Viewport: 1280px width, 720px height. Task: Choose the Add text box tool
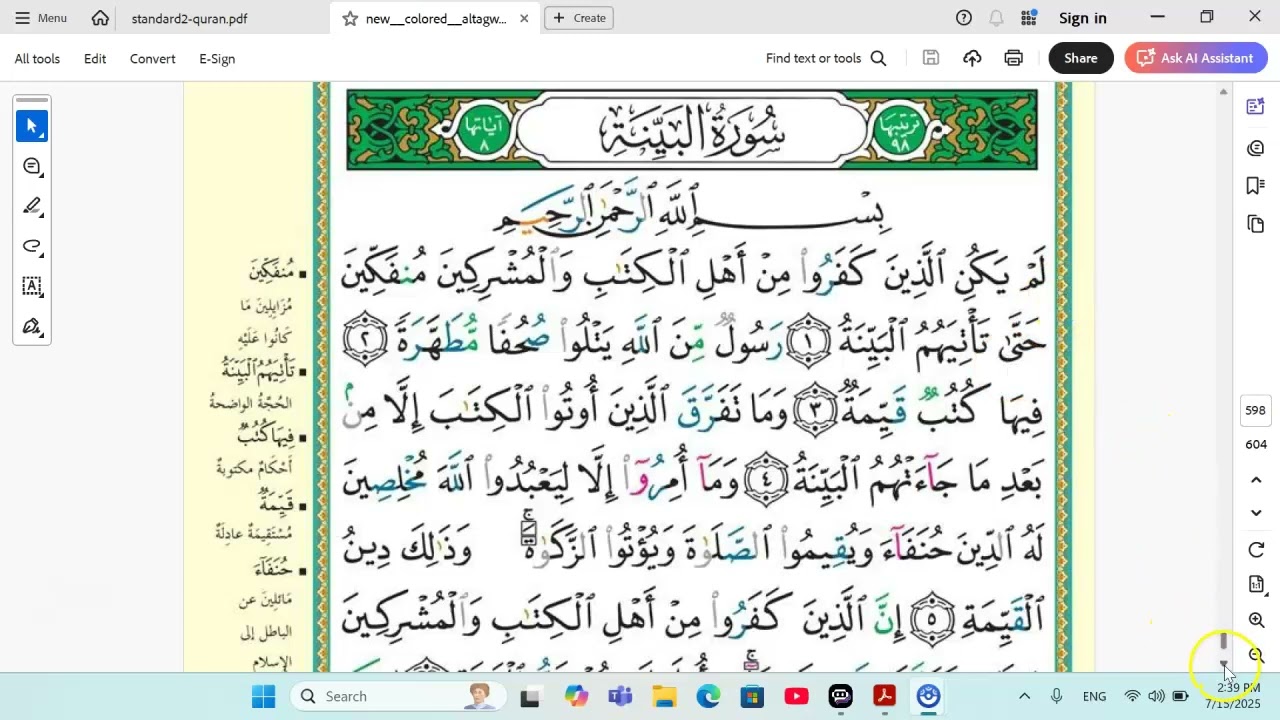pos(32,286)
